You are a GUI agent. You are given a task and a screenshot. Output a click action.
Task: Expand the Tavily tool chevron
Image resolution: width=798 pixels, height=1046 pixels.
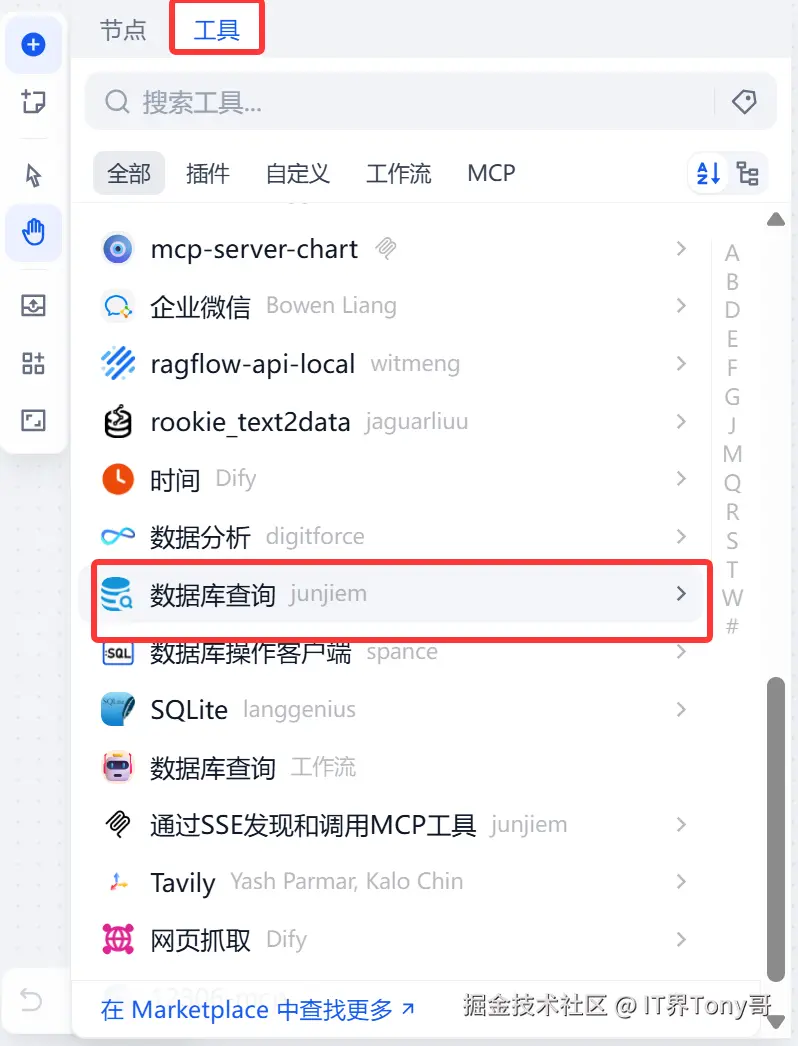coord(681,882)
